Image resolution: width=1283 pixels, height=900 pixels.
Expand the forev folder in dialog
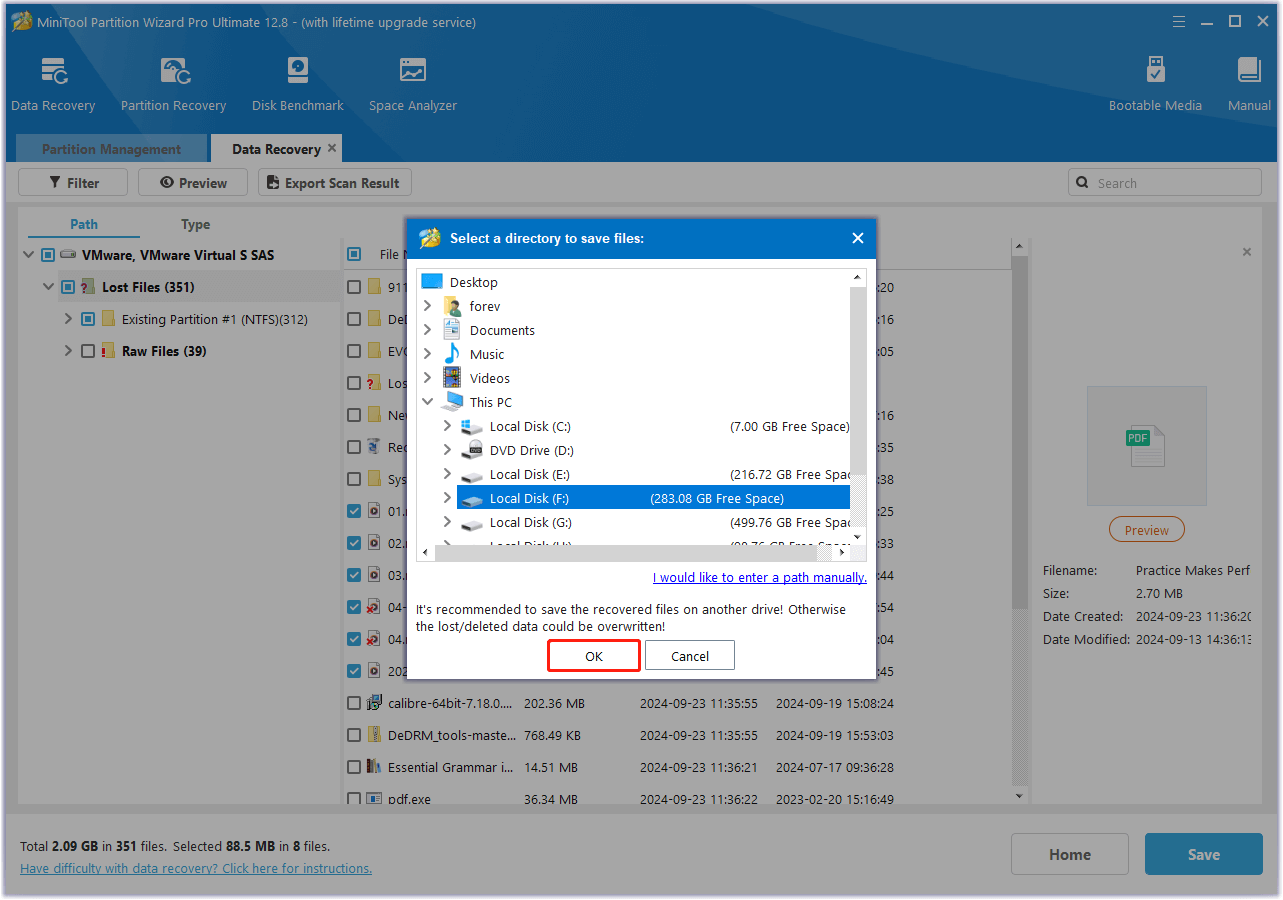tap(428, 306)
